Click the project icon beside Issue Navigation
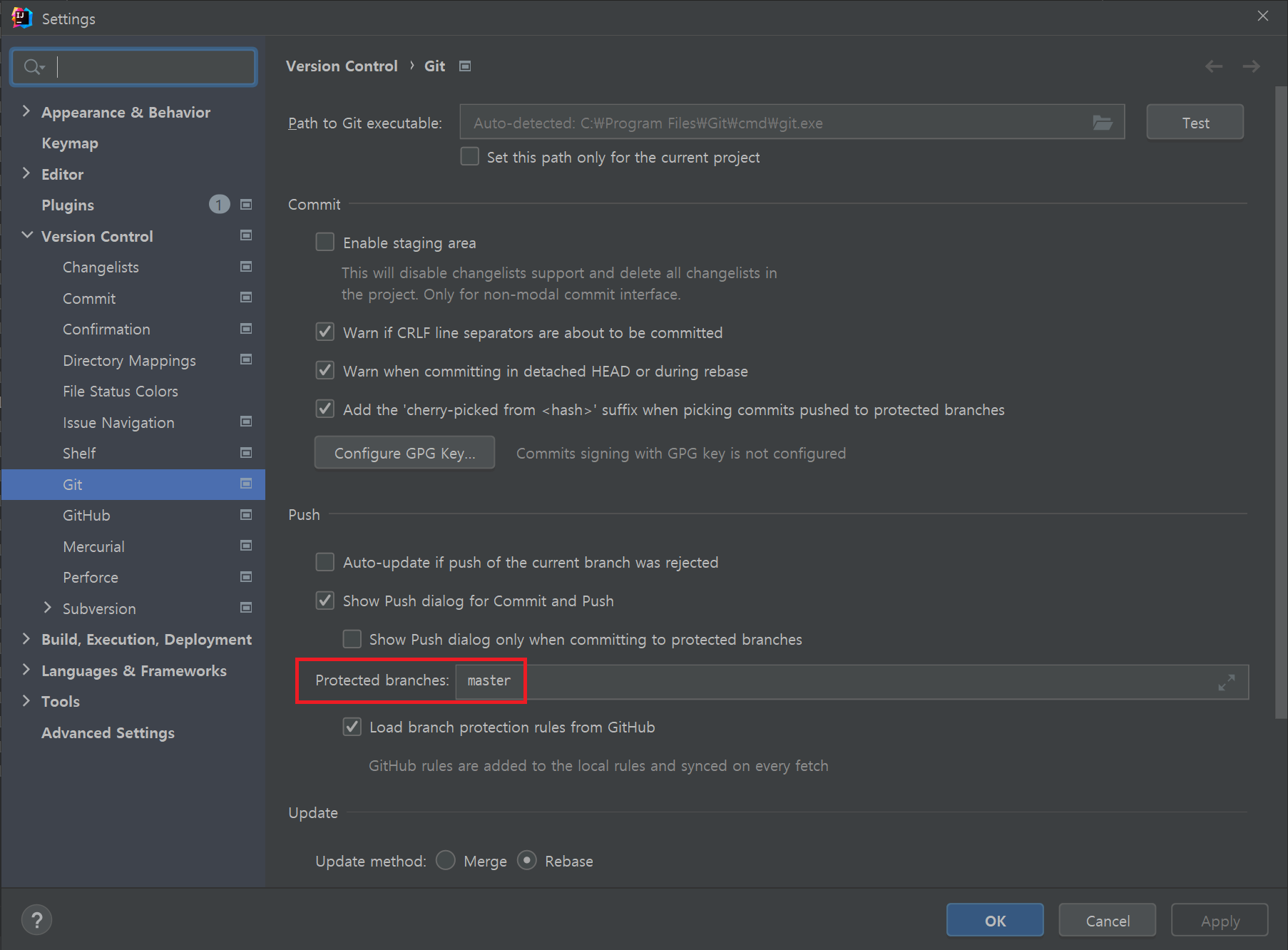The height and width of the screenshot is (950, 1288). 246,422
